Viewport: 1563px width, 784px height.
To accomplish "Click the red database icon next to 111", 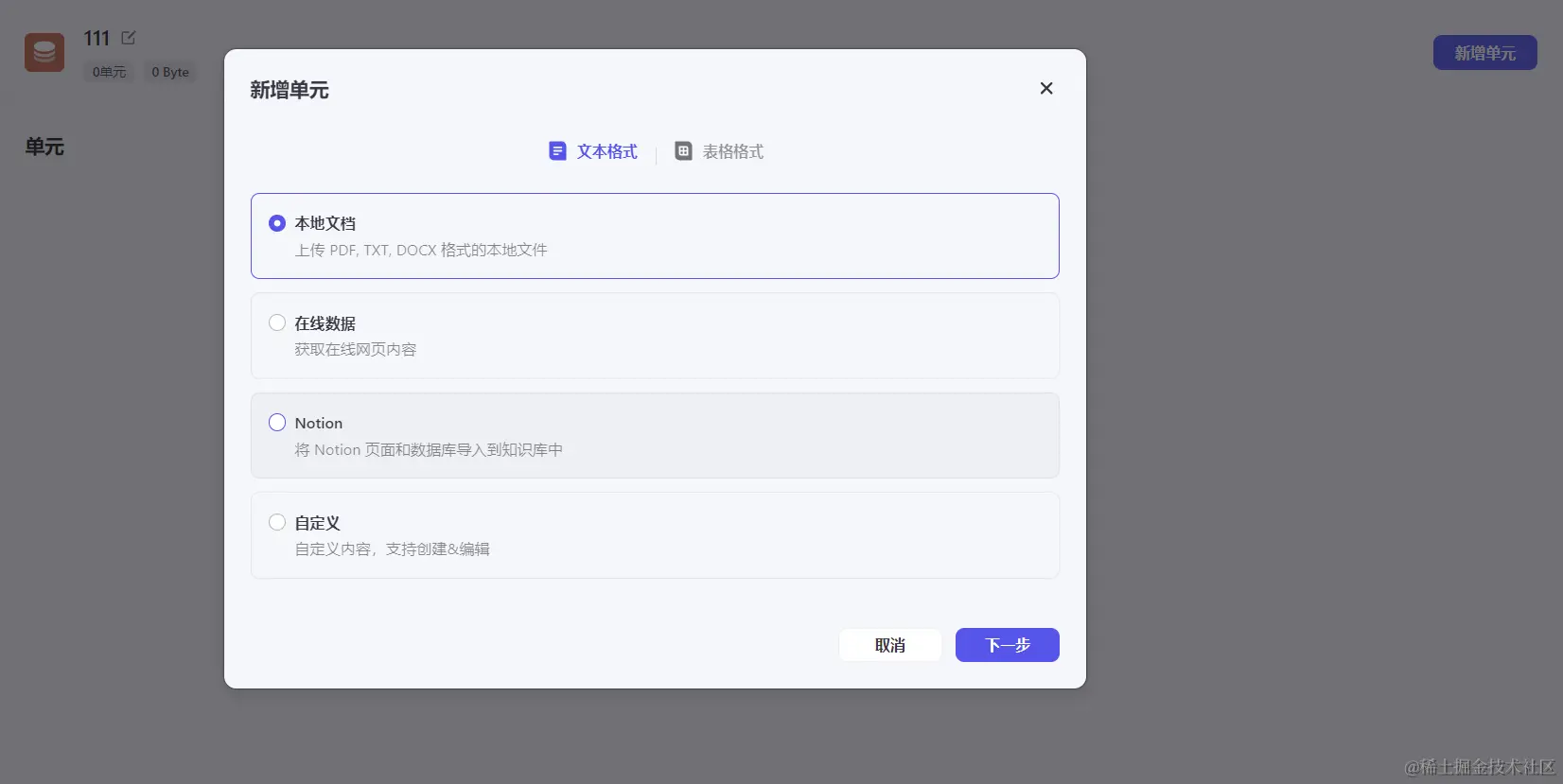I will point(44,53).
